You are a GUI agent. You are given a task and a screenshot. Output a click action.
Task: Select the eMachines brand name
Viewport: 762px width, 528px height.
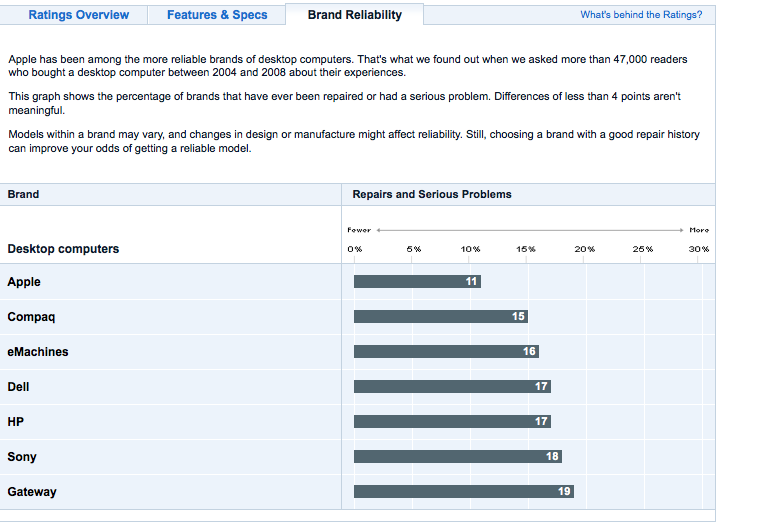38,352
